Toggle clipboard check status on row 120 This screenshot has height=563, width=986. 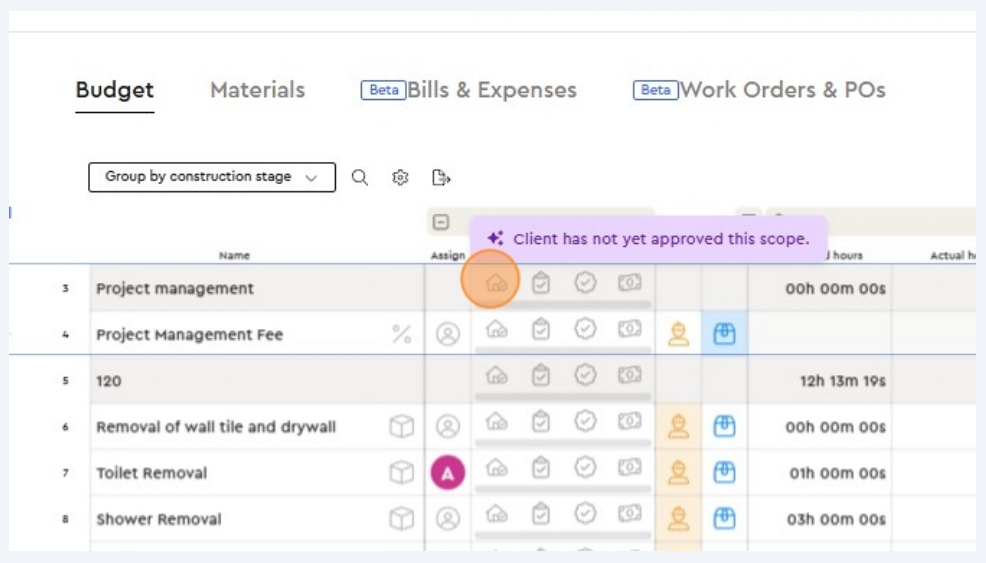tap(541, 375)
